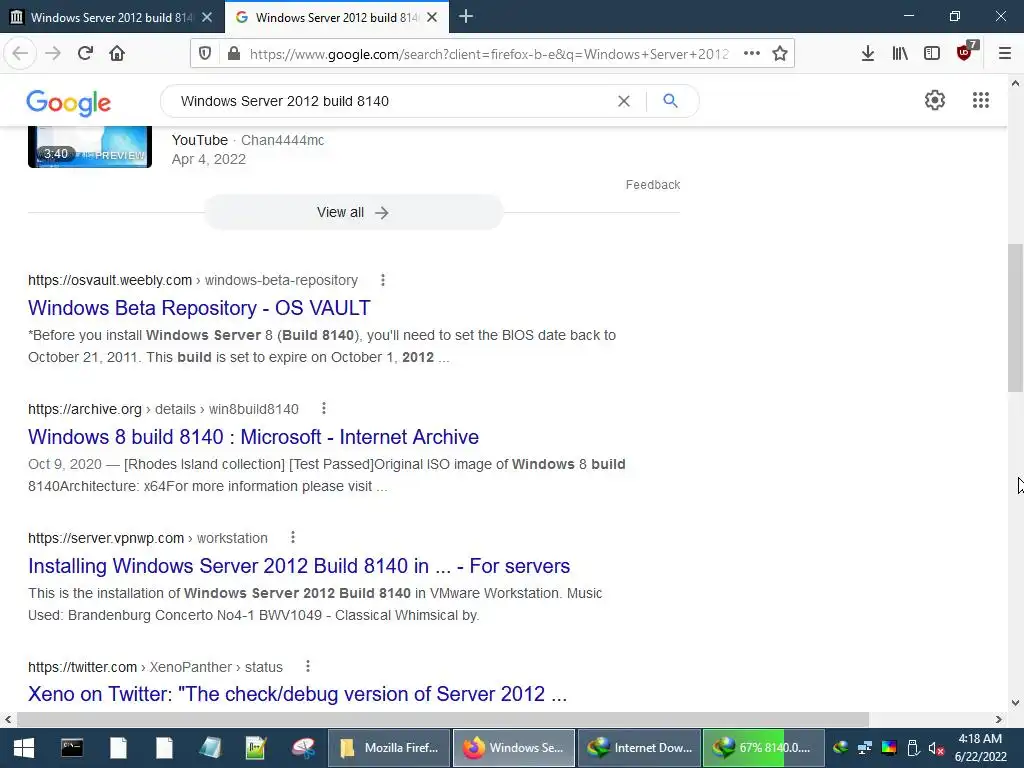1024x768 pixels.
Task: Switch to Internet Download Manager taskbar window
Action: 639,748
